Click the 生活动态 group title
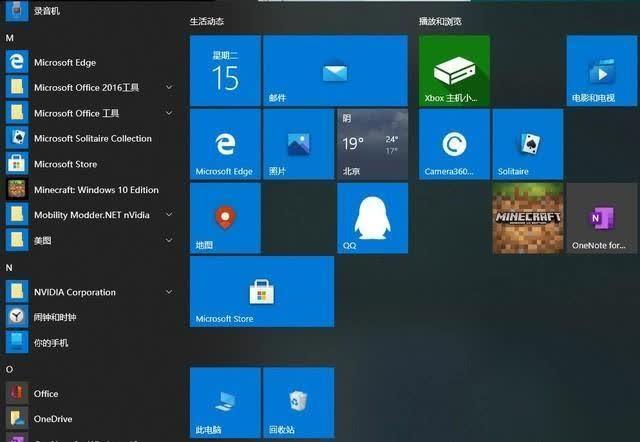640x442 pixels. point(207,21)
